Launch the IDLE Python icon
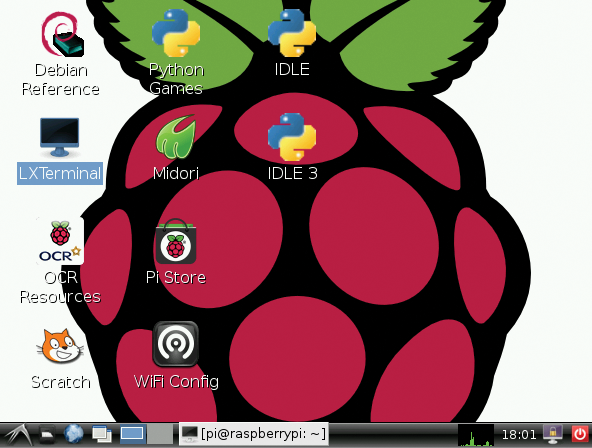The height and width of the screenshot is (448, 592). [292, 33]
